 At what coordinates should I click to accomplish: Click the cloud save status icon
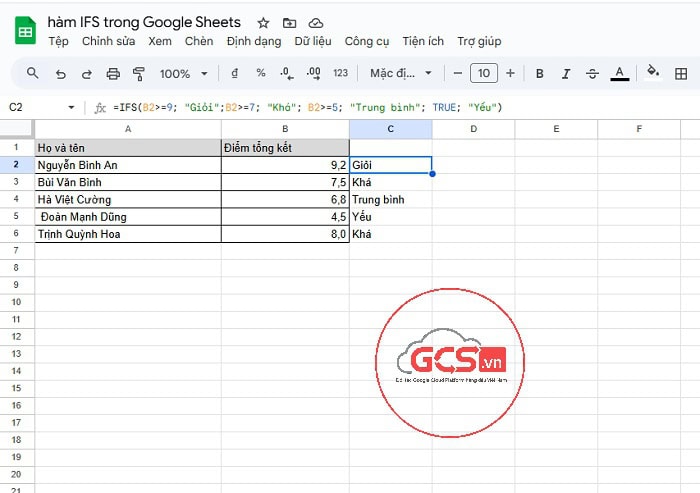click(316, 22)
